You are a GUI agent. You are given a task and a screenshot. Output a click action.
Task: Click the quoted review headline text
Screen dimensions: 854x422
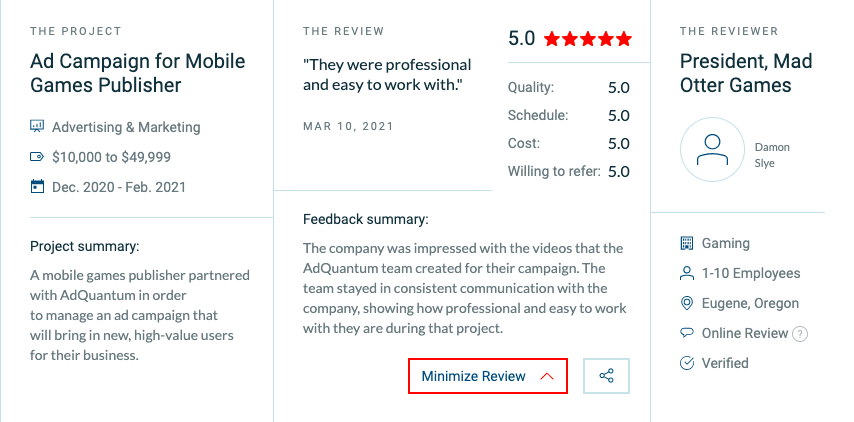click(x=387, y=75)
